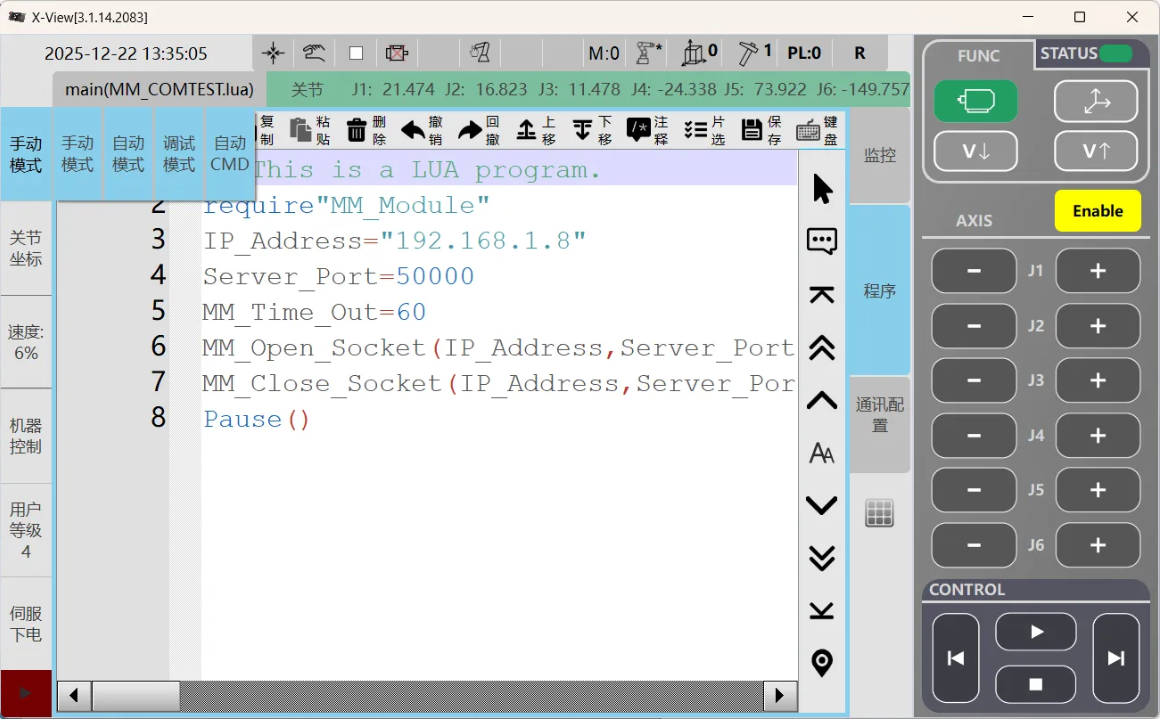Click the user coordinate frame icon showing 0

699,53
